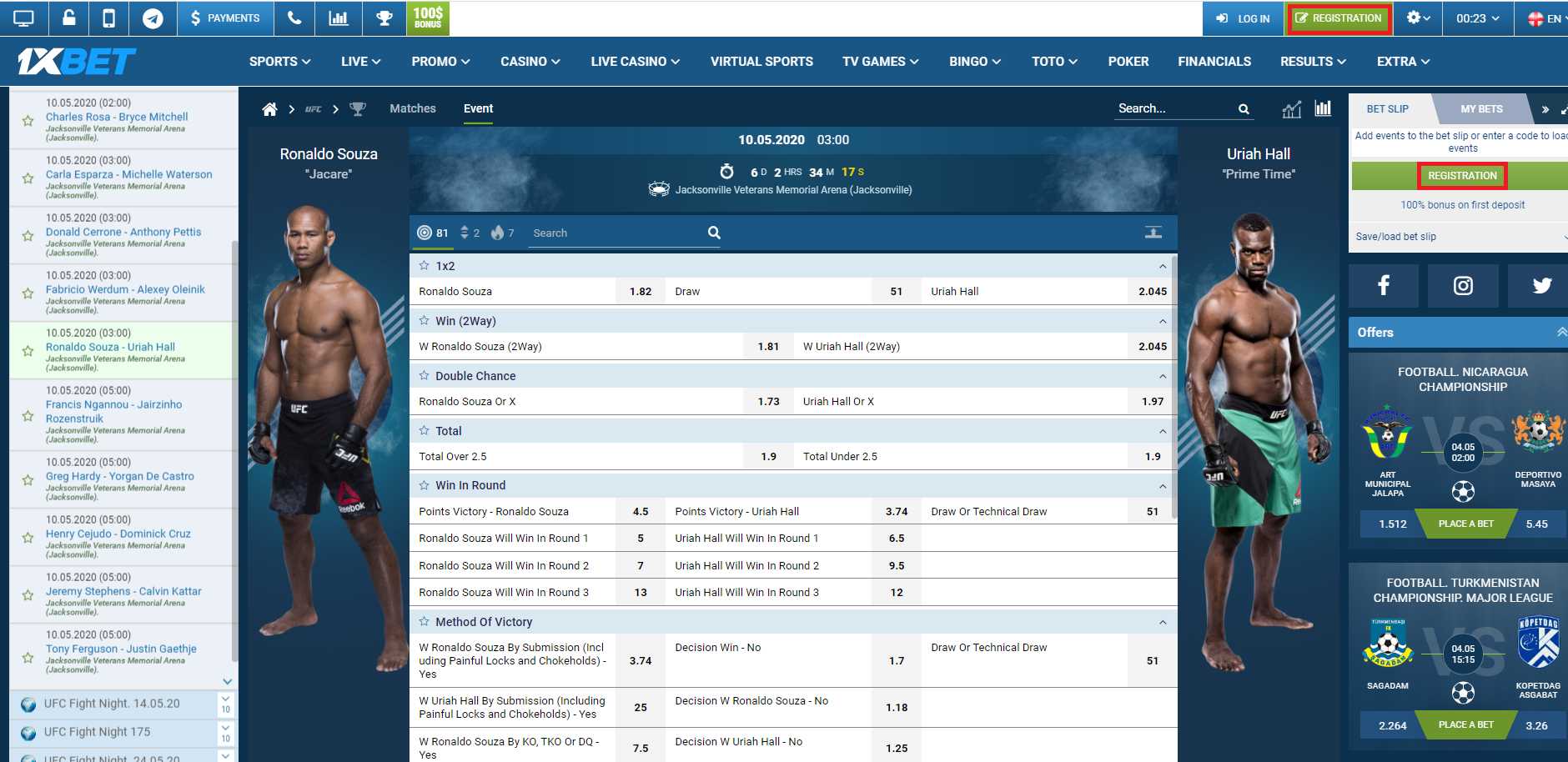The image size is (1568, 762).
Task: Expand Save/load bet slip
Action: [x=1460, y=237]
